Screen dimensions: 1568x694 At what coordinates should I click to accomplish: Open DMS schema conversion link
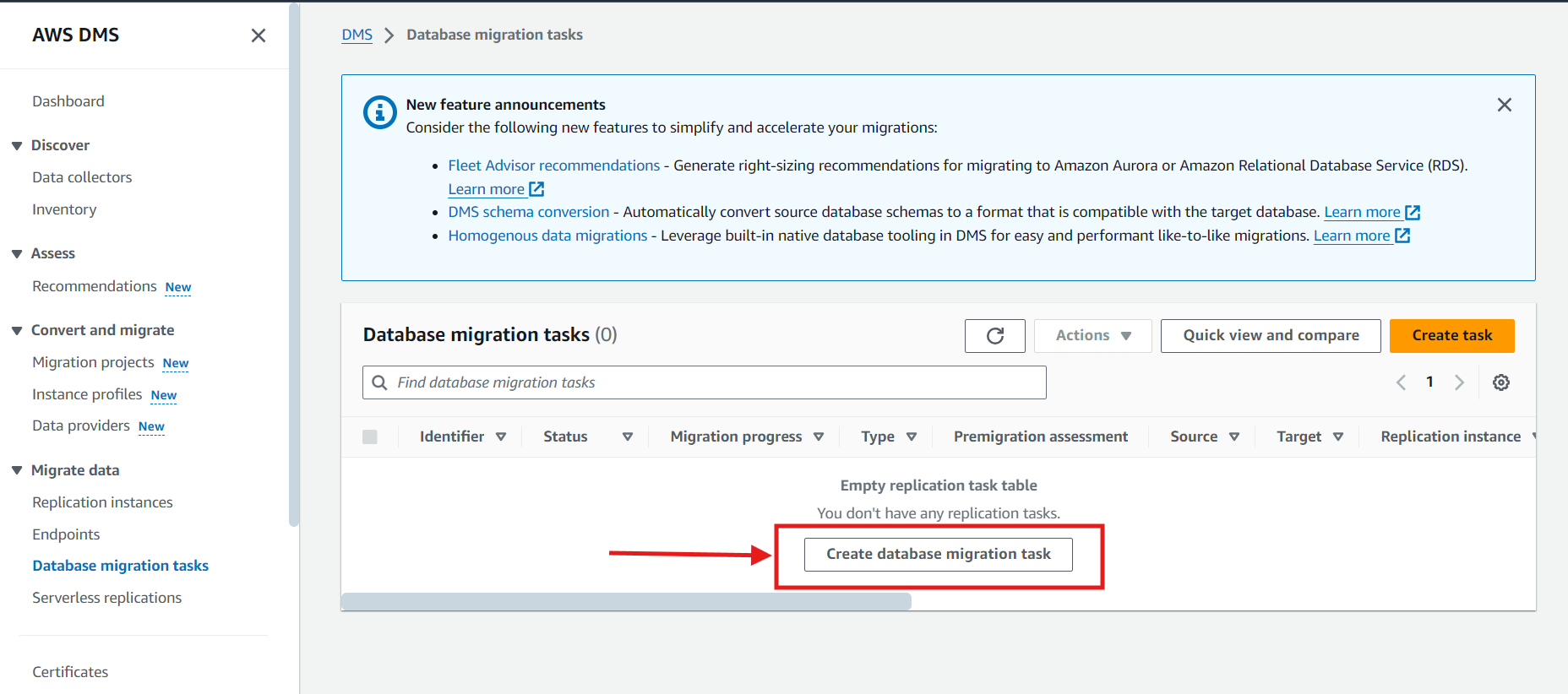coord(528,212)
